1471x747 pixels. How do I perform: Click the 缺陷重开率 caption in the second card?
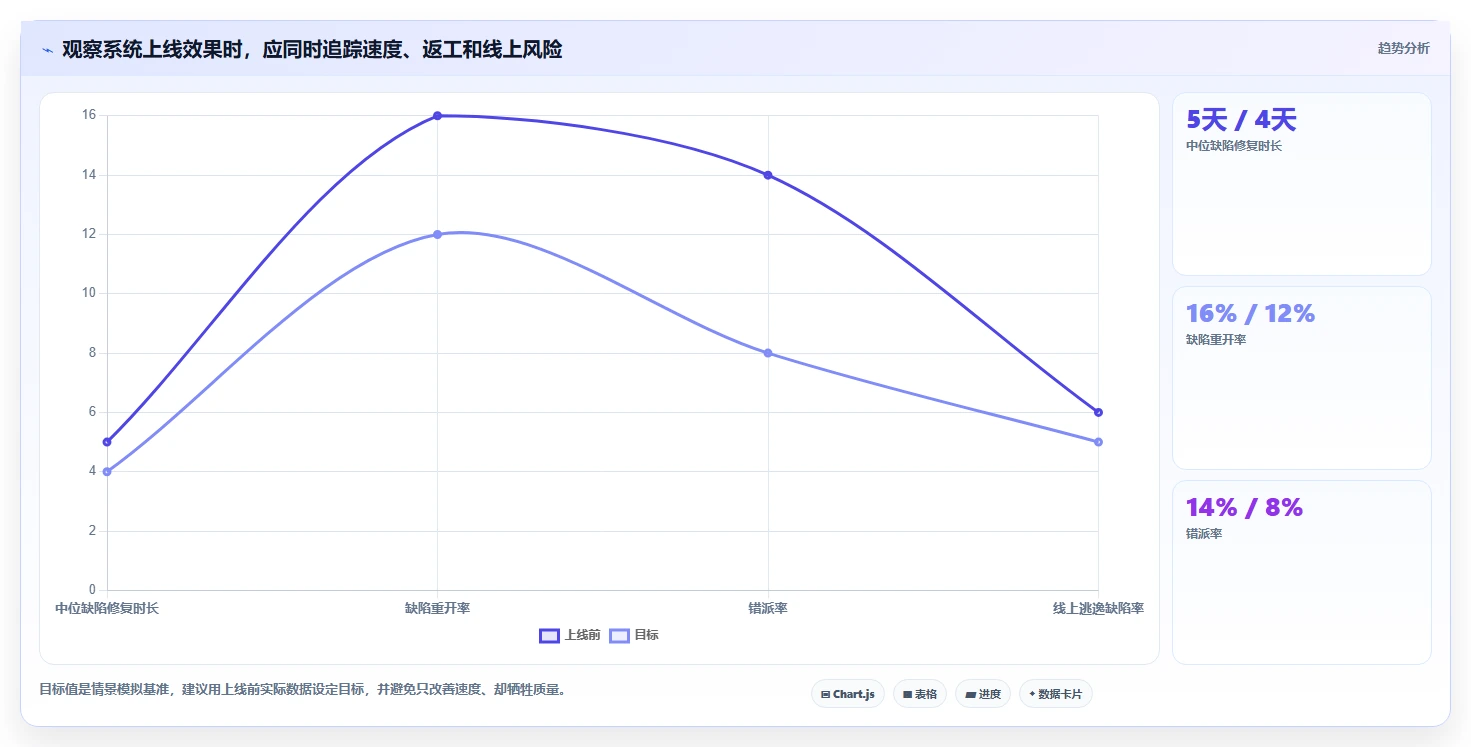(x=1216, y=340)
